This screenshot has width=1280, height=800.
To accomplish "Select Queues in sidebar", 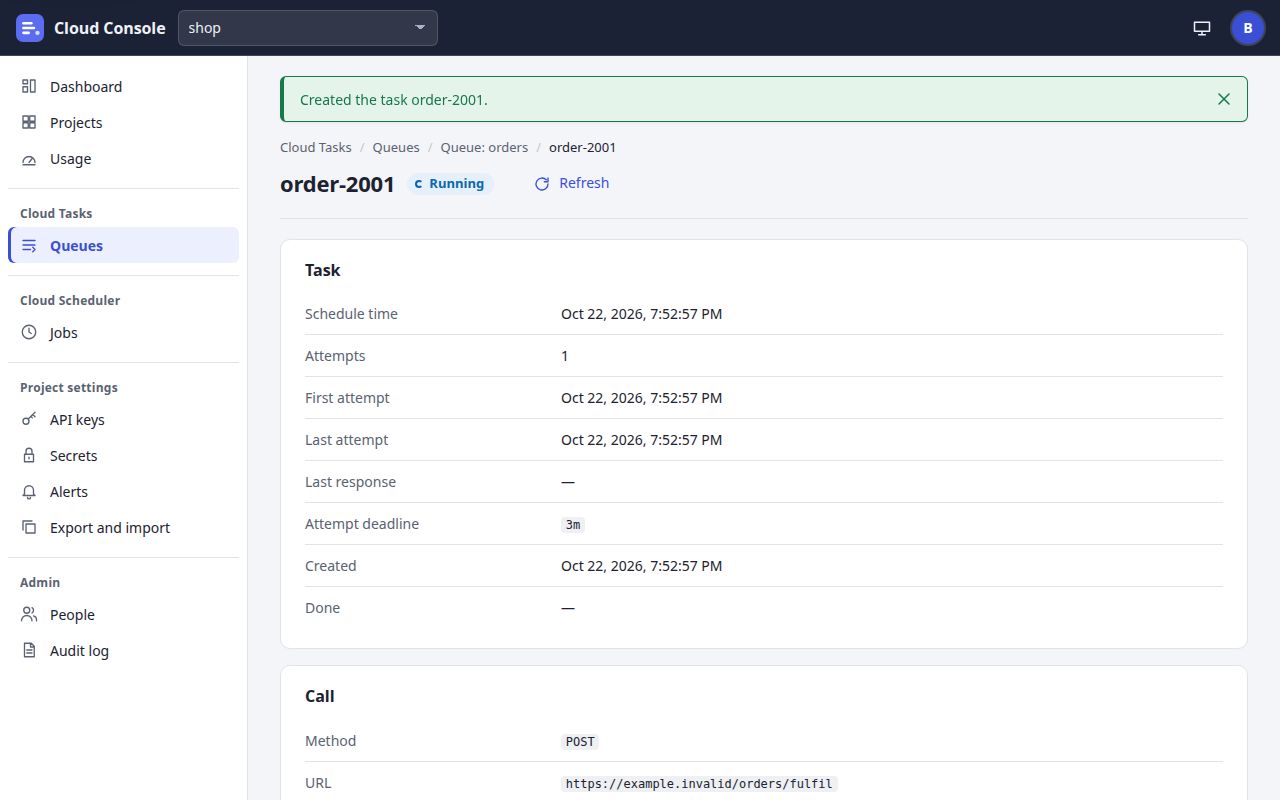I will tap(124, 246).
